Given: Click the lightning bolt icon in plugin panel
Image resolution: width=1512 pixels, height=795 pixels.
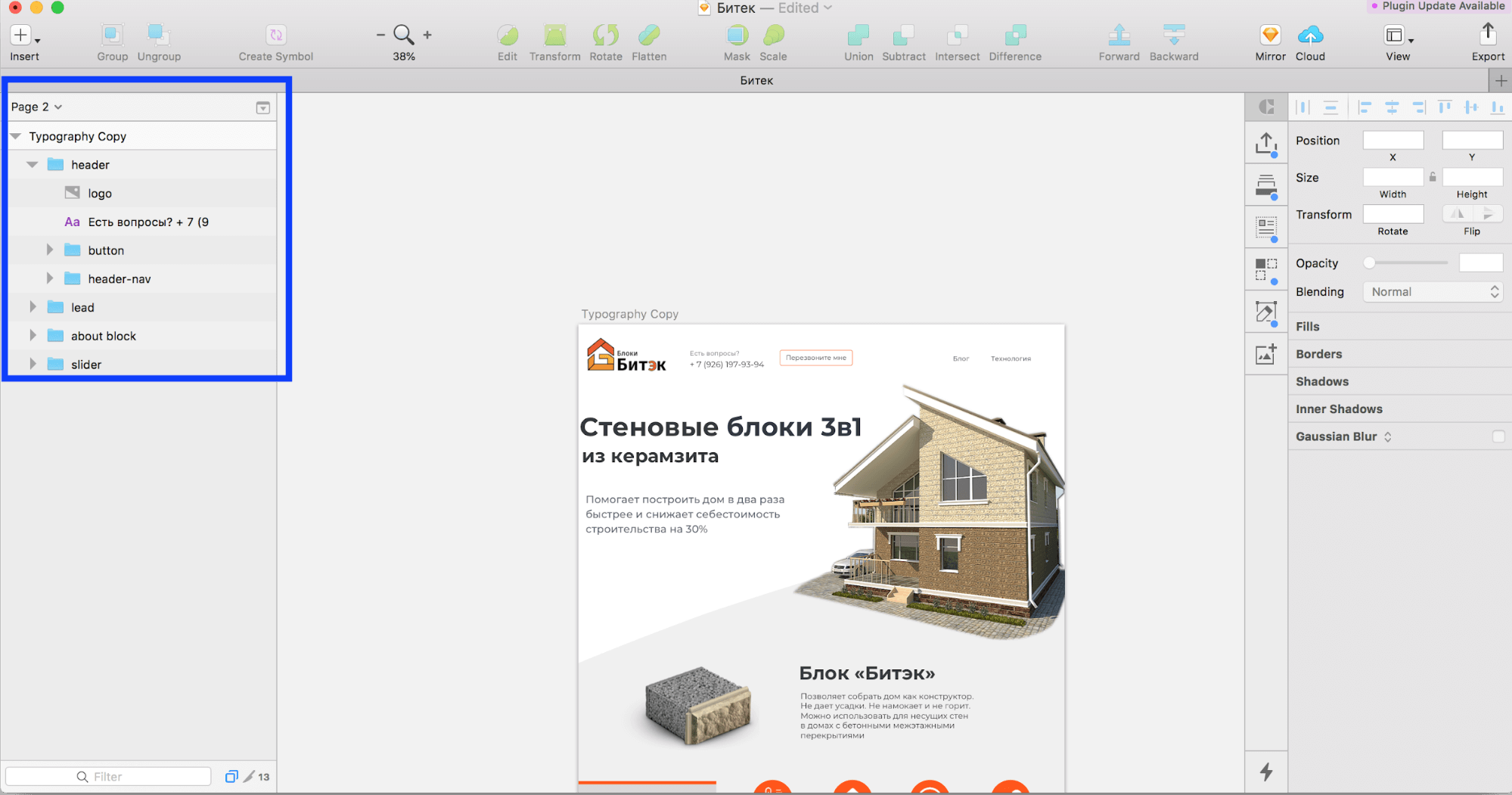Looking at the screenshot, I should (1266, 772).
